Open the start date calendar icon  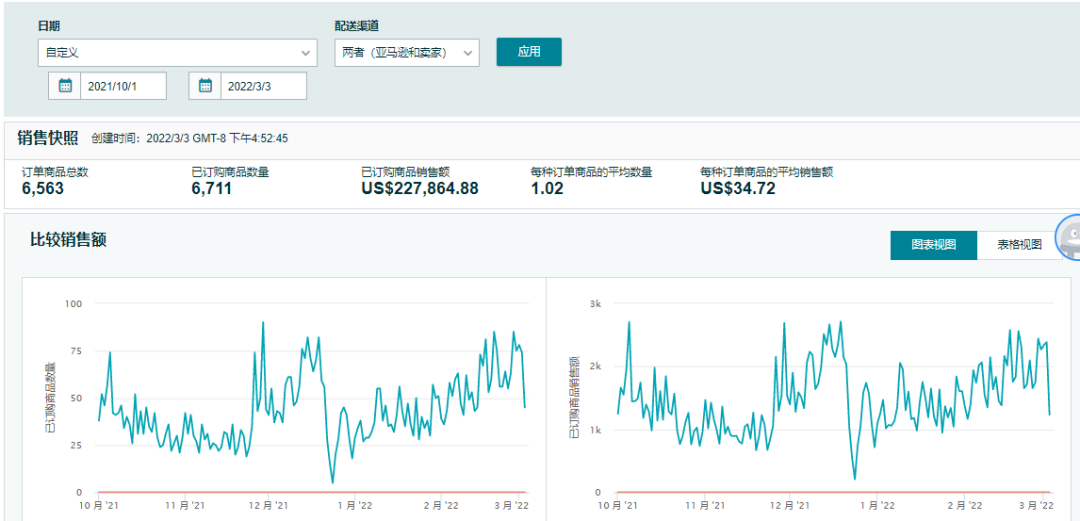click(65, 86)
